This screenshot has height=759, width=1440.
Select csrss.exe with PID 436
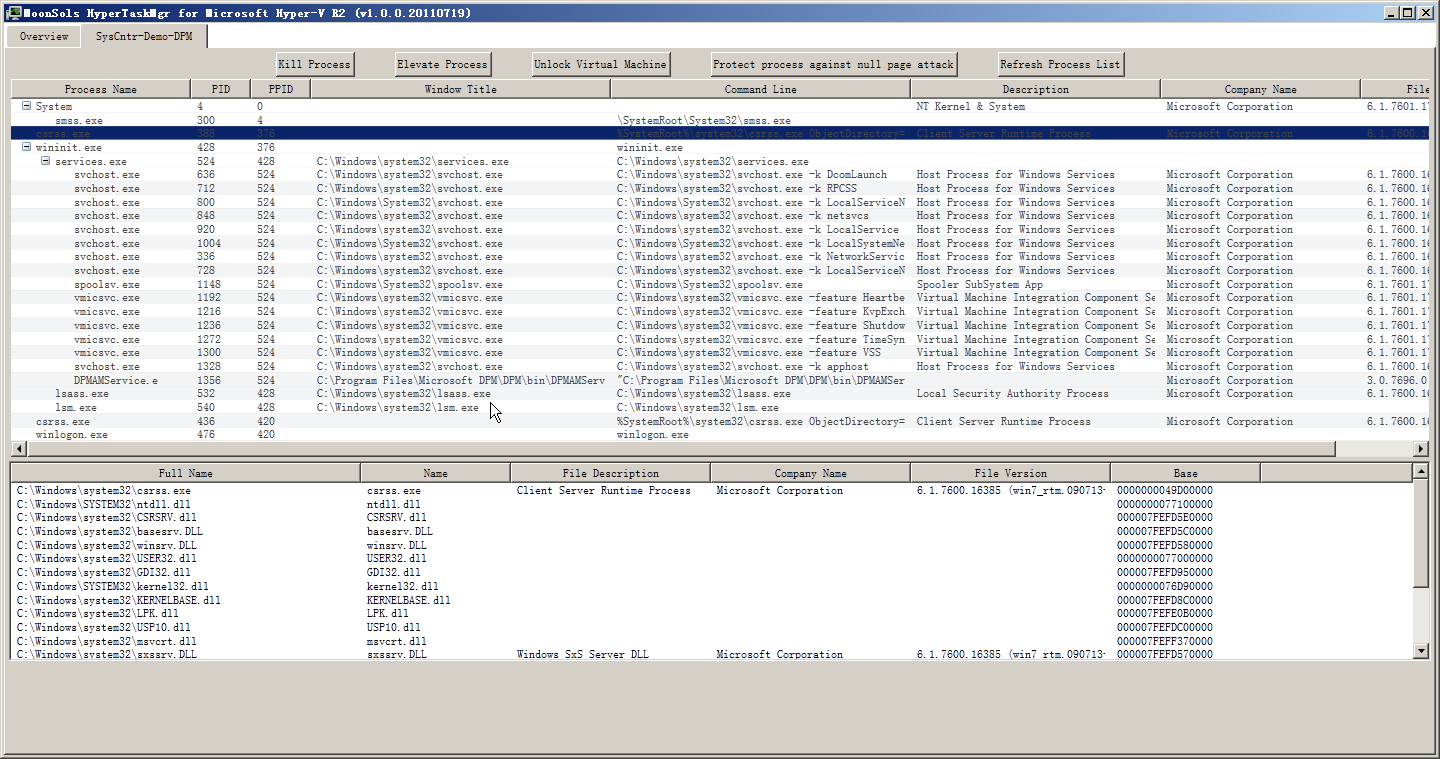click(x=720, y=421)
